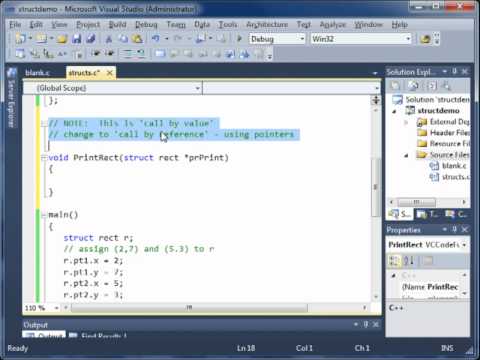Expand the External Dependencies folder
Screen dimensions: 480x360
point(406,122)
